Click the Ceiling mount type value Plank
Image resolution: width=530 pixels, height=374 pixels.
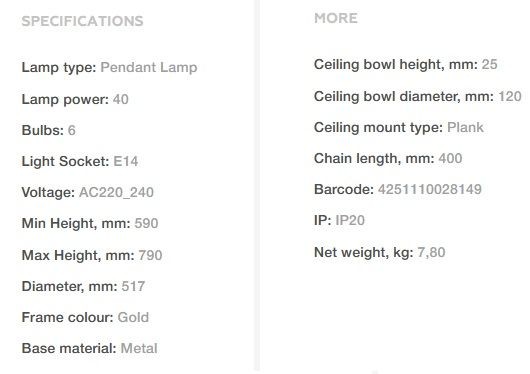coord(465,127)
